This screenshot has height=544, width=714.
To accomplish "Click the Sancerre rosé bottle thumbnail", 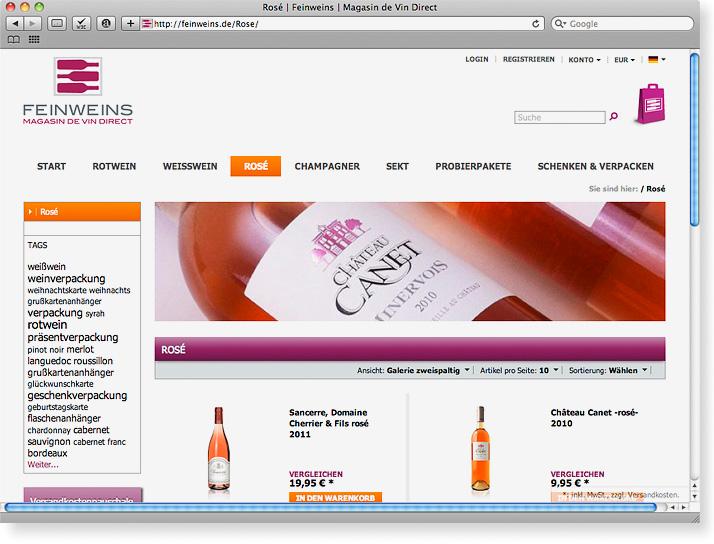I will click(x=219, y=449).
